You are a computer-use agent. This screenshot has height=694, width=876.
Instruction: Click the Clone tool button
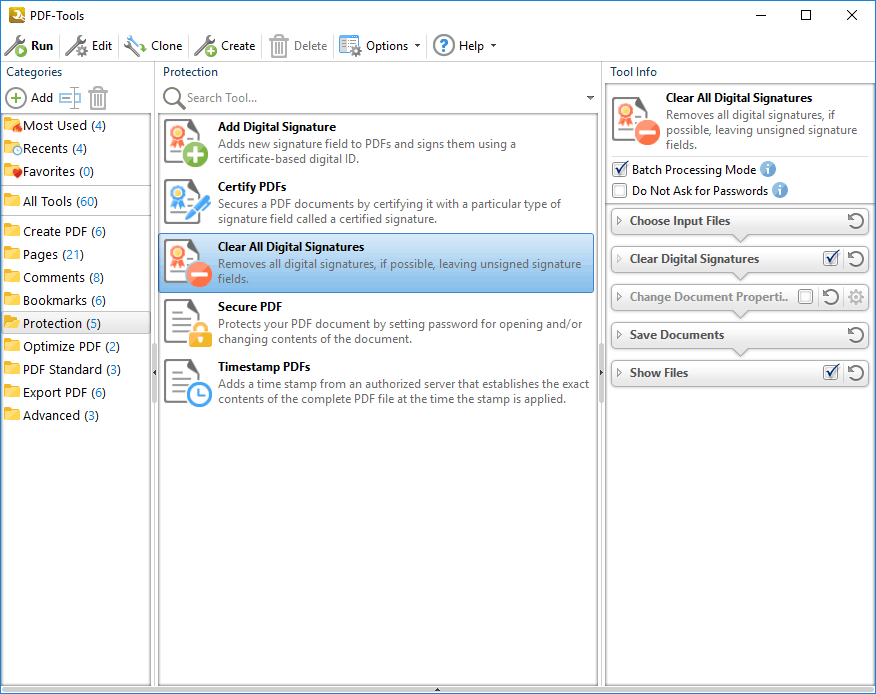coord(153,46)
